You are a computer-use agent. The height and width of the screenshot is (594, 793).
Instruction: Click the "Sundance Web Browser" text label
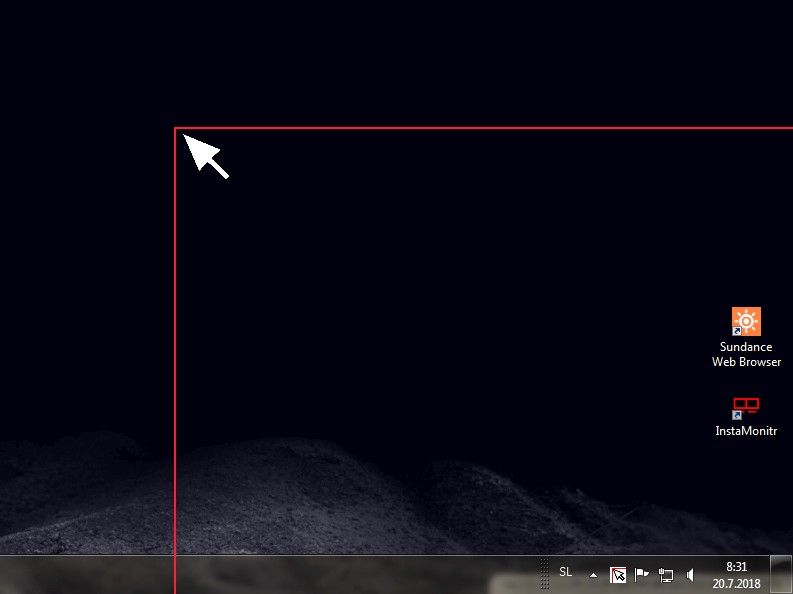coord(746,355)
